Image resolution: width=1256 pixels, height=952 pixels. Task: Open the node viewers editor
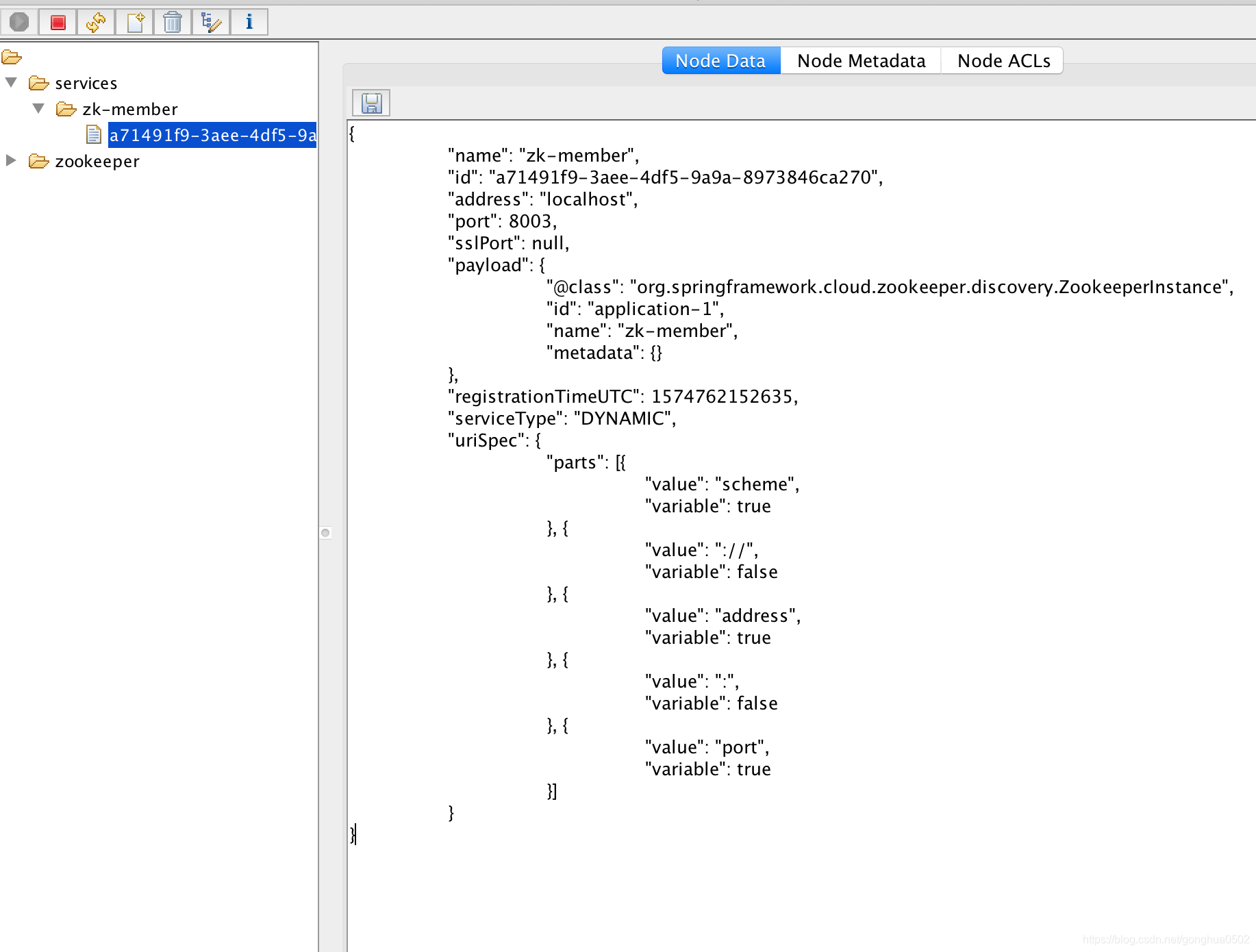click(210, 22)
